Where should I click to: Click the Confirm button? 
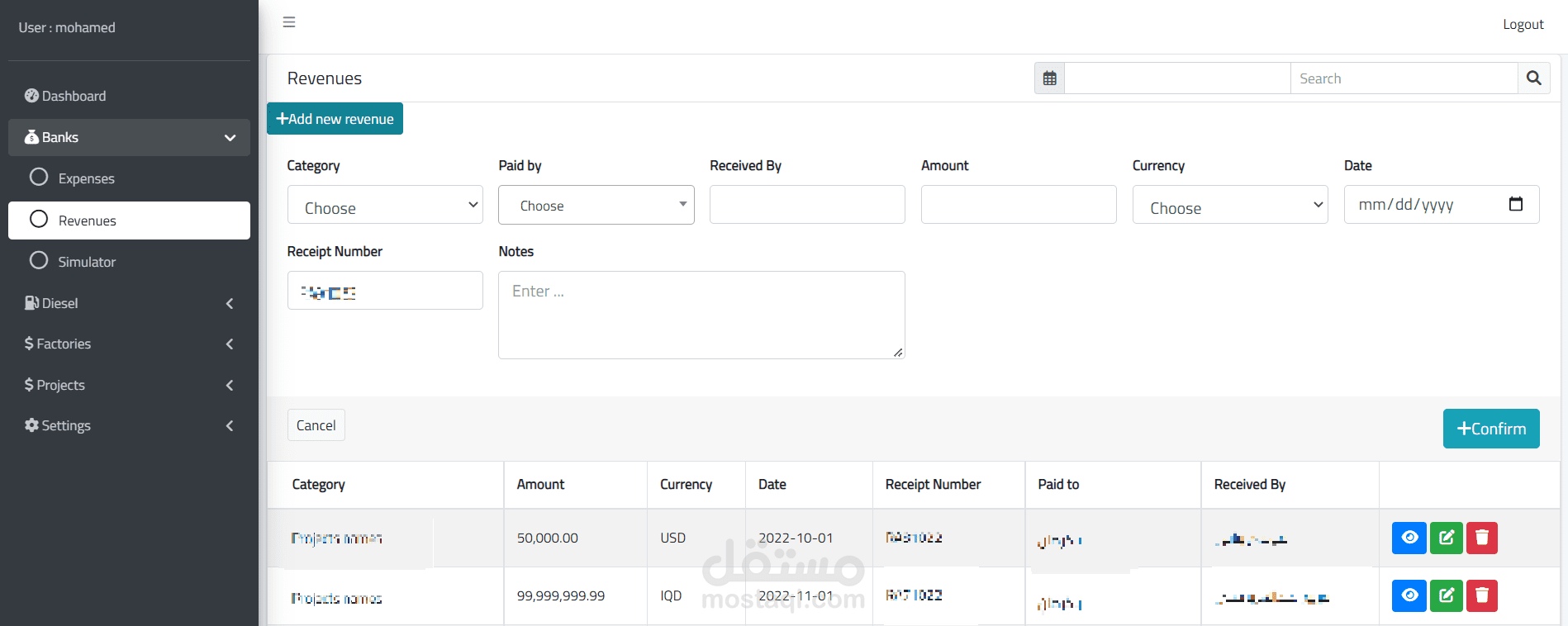(1490, 429)
